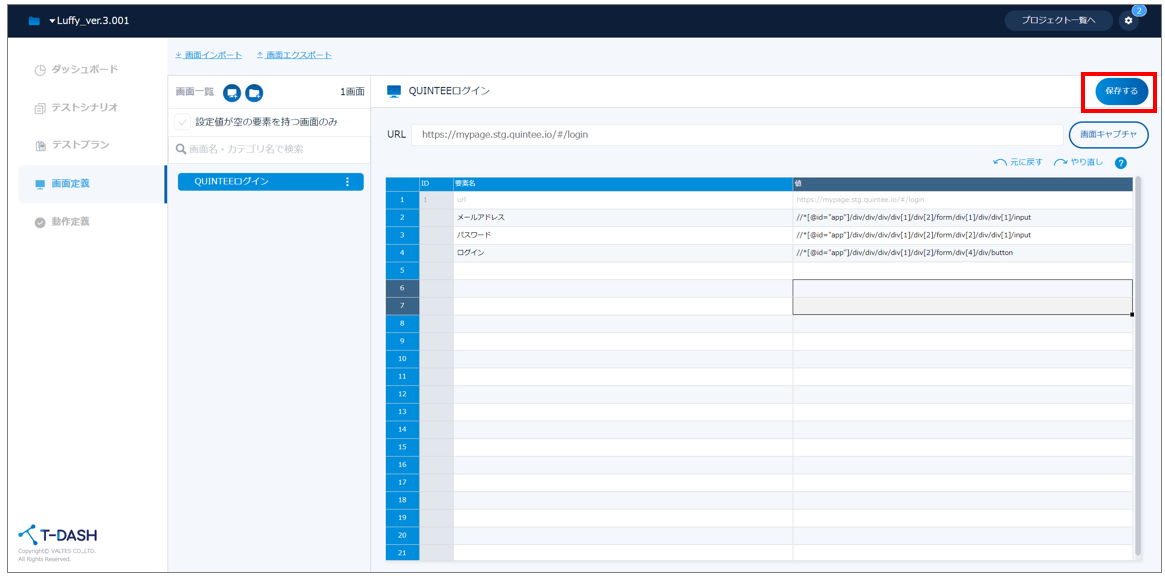
Task: Open three-dot menu for QUINTEEログイン
Action: coord(348,182)
